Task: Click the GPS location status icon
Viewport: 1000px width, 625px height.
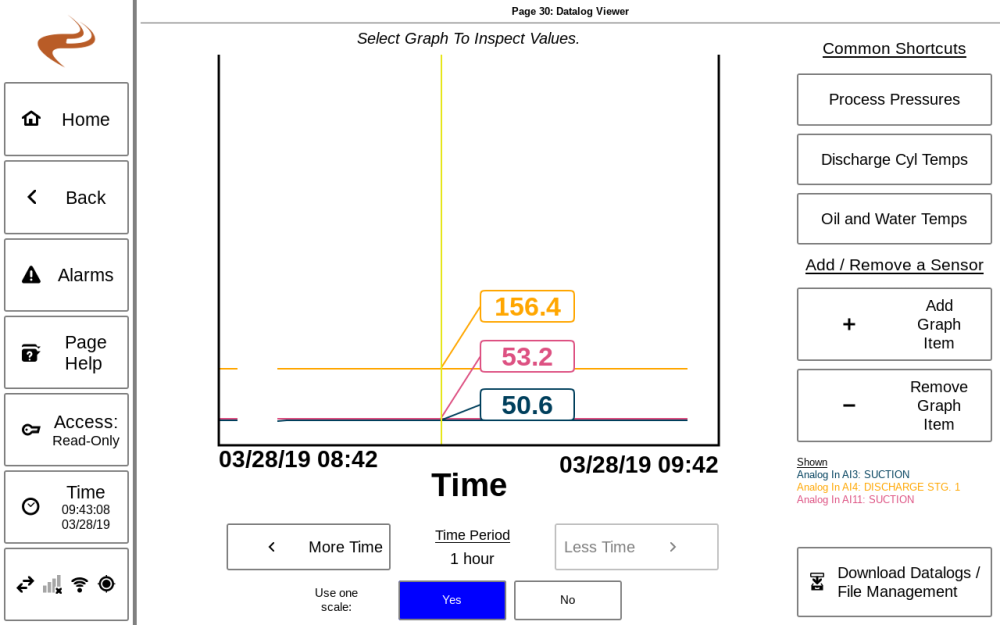Action: tap(106, 584)
